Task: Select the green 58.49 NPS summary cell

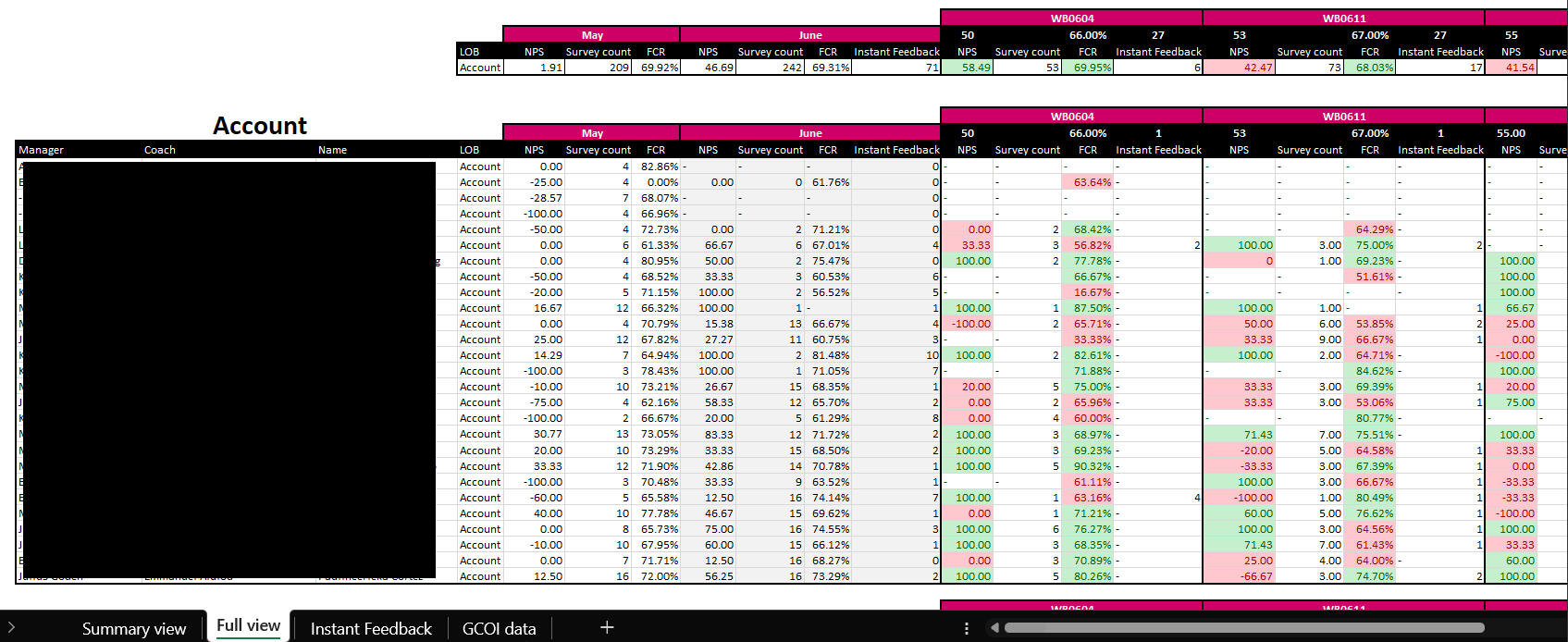Action: (968, 68)
